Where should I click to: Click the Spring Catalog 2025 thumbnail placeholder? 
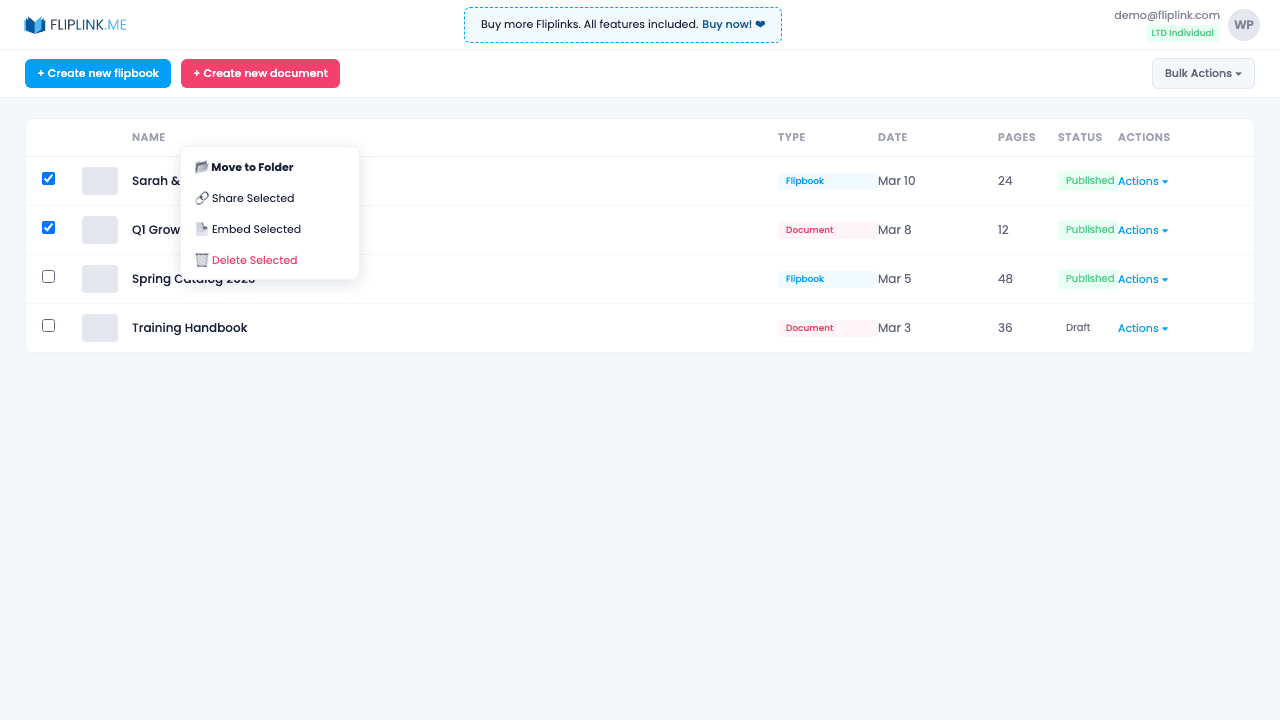[99, 278]
